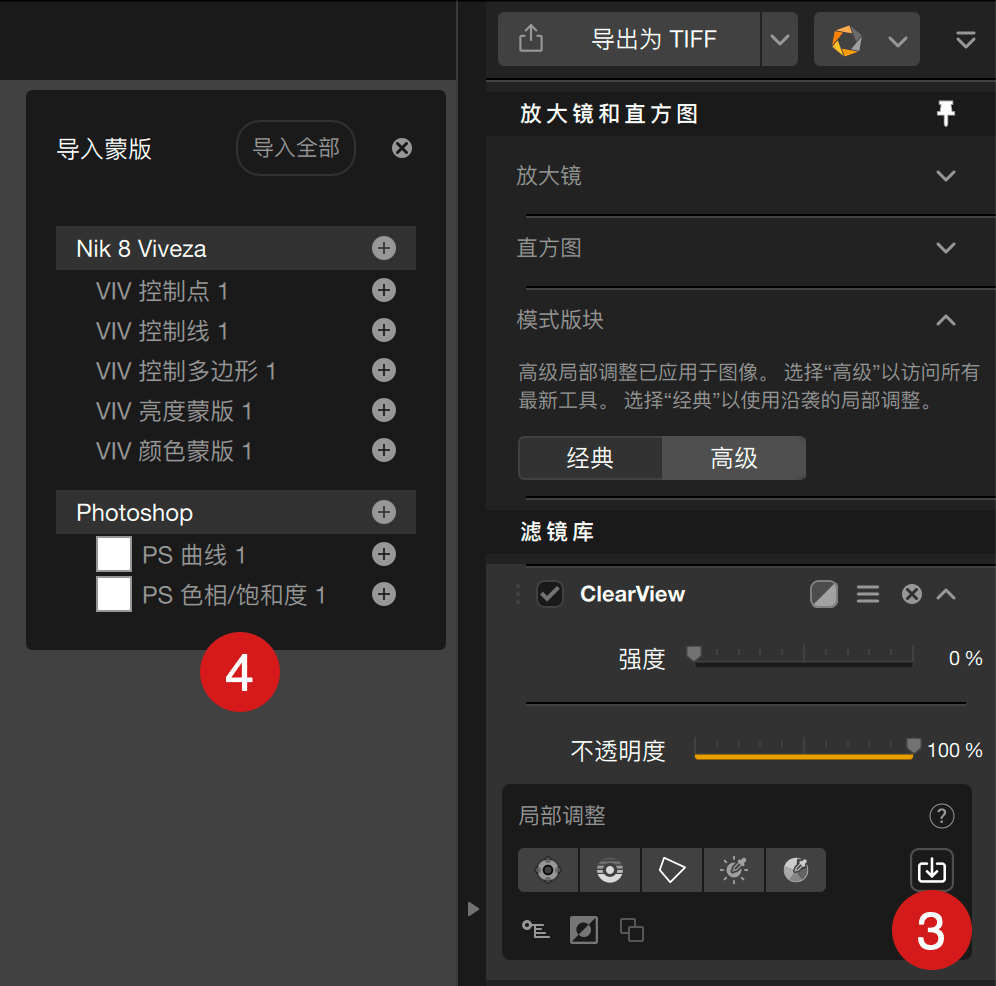
Task: Select PS 曲线 1 label
Action: click(194, 555)
